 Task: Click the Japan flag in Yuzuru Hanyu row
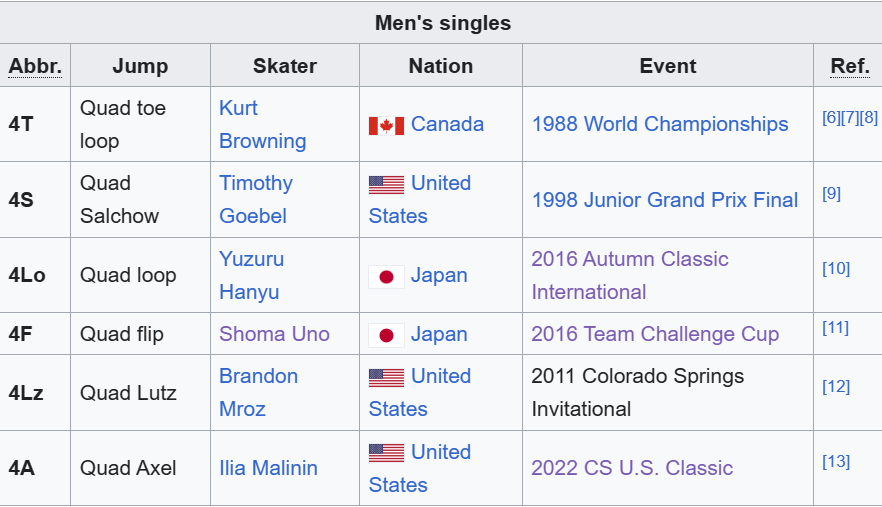pos(386,277)
